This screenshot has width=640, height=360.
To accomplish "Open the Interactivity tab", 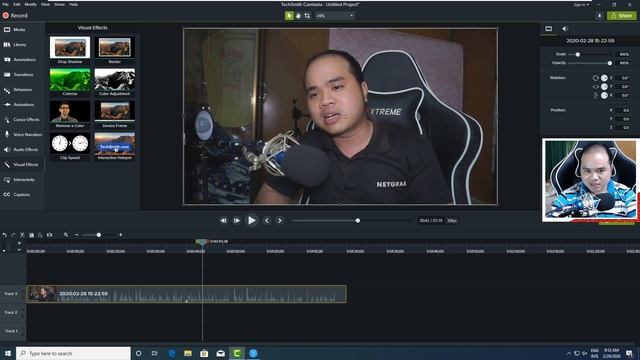I will [x=22, y=180].
